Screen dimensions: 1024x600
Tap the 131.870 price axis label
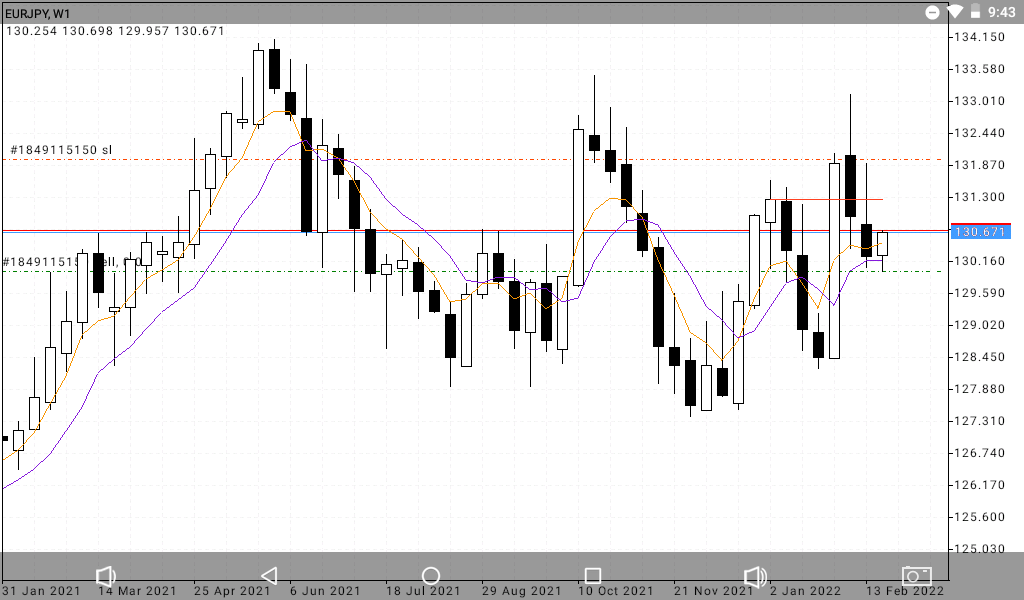[980, 165]
